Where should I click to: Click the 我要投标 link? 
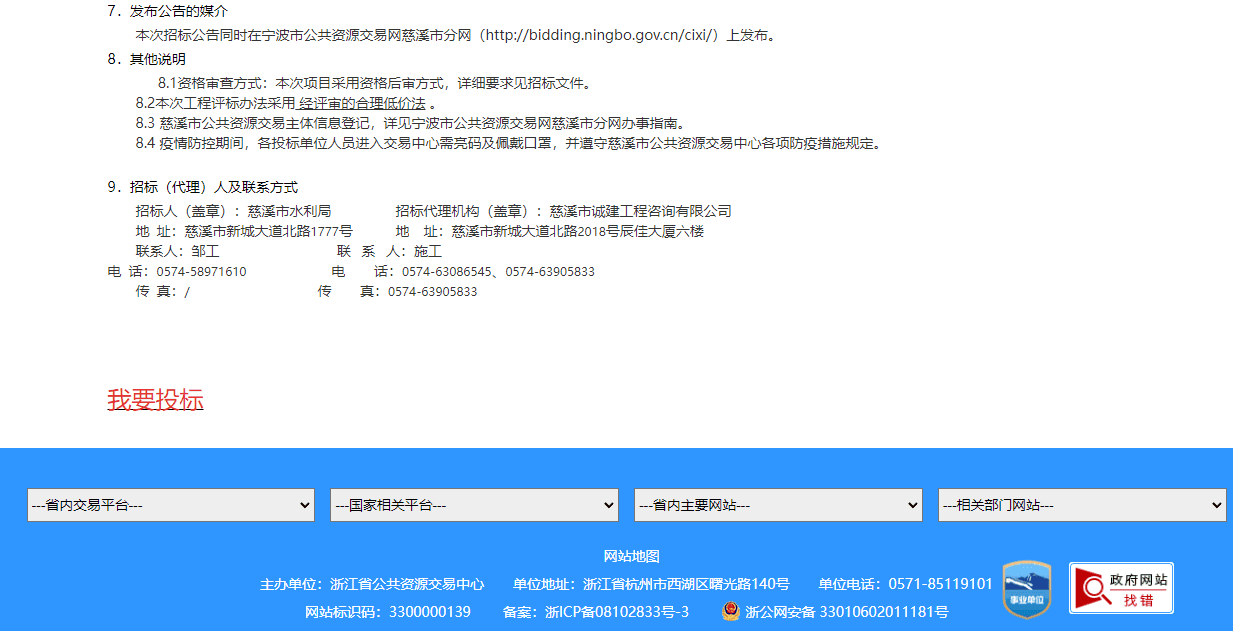[x=155, y=400]
